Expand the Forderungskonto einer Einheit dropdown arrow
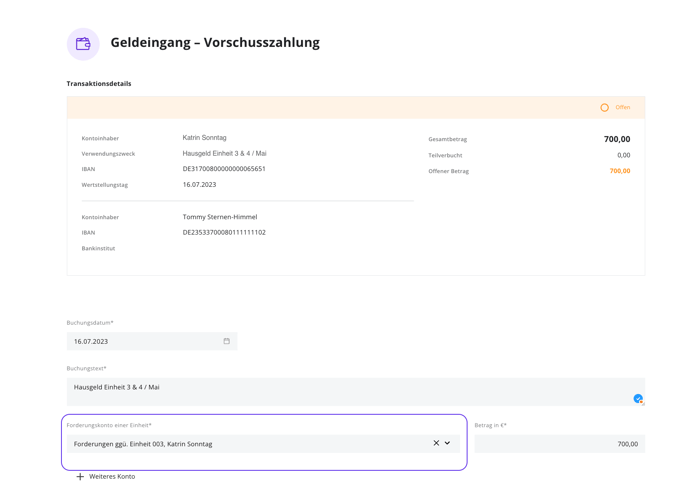This screenshot has width=688, height=499. click(448, 443)
